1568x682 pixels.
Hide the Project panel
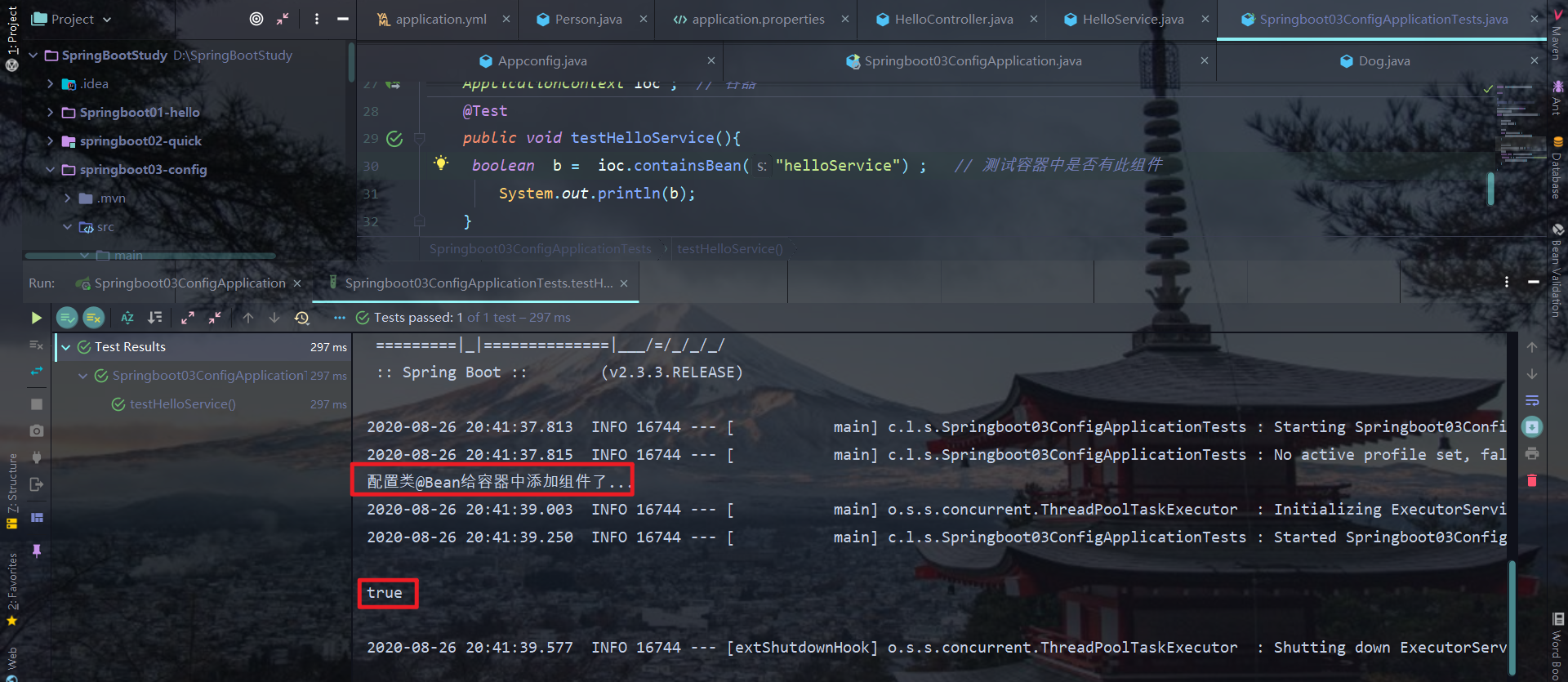[343, 19]
